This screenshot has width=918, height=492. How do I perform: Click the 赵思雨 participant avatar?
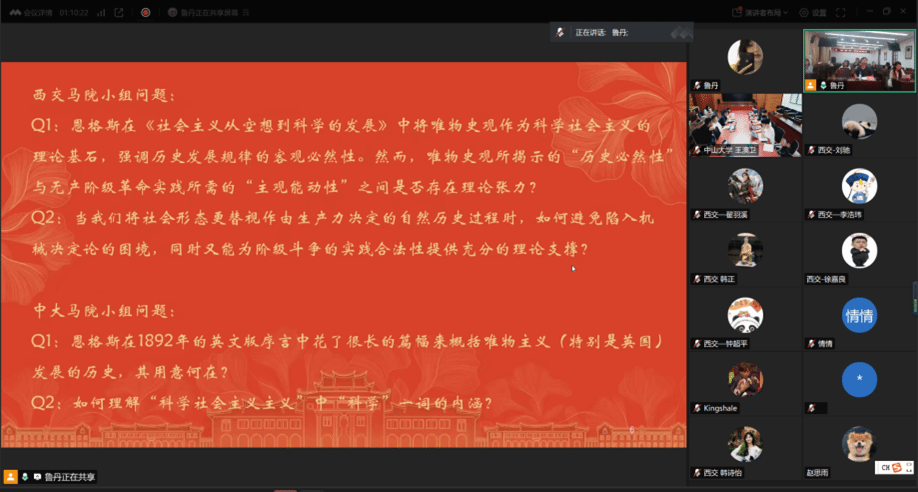(859, 445)
